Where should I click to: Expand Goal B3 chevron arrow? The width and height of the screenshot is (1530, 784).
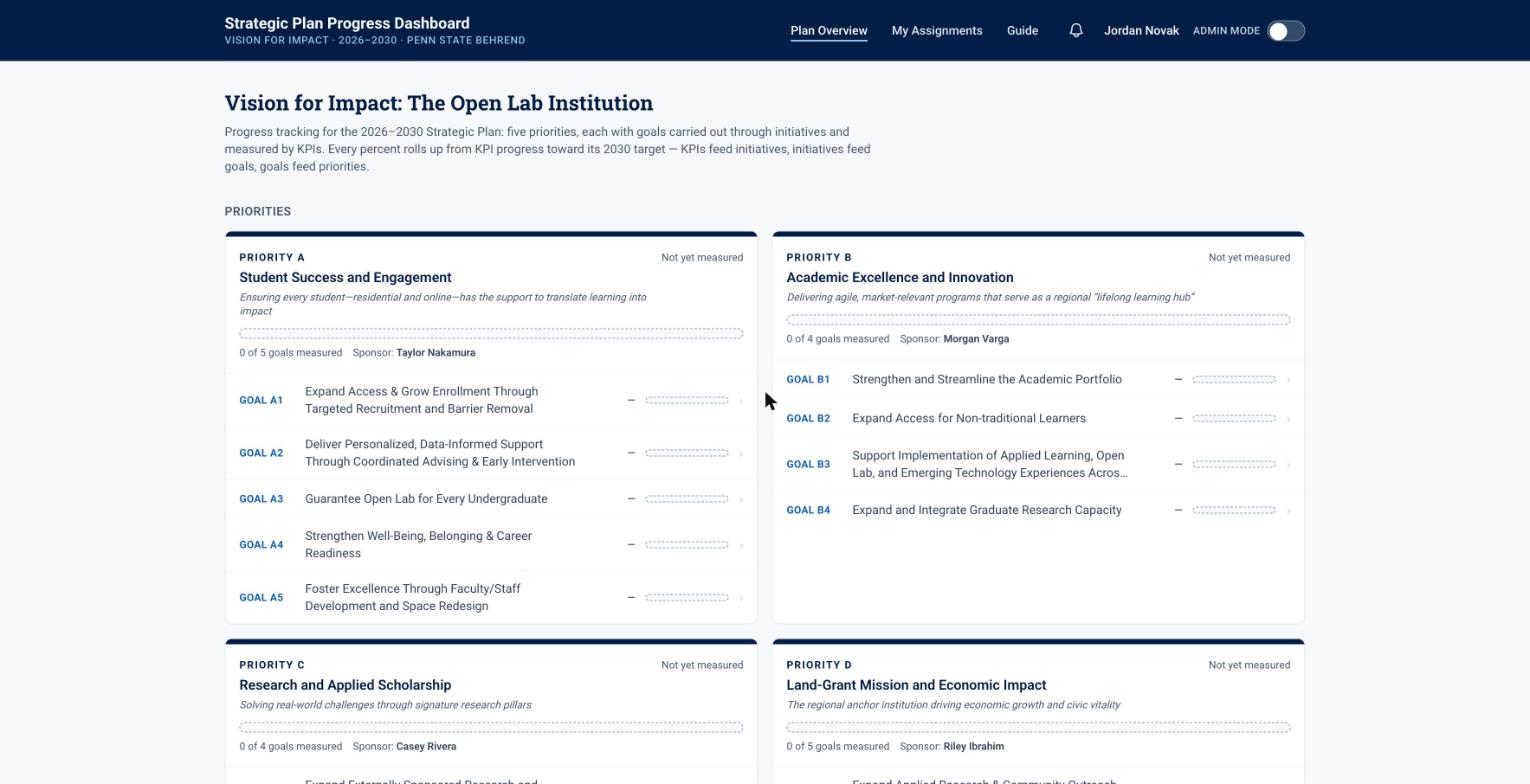[1288, 464]
